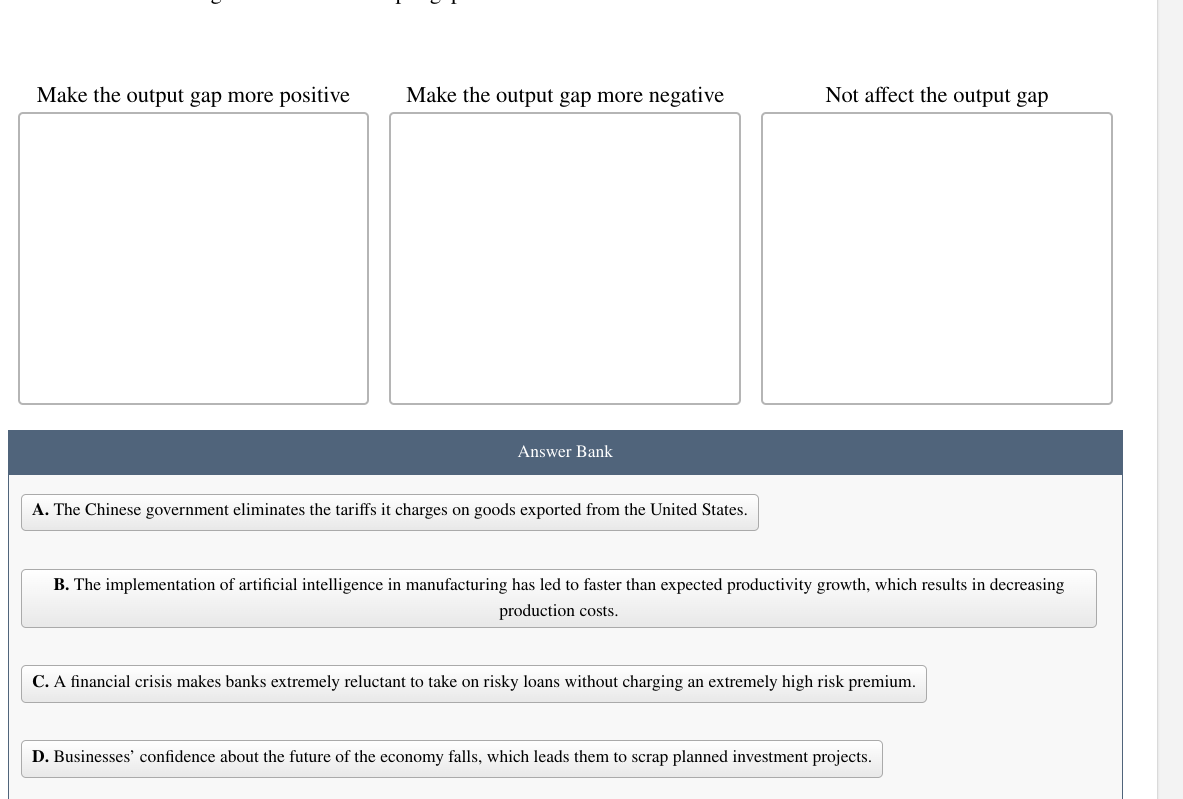This screenshot has height=799, width=1183.
Task: Select answer option B about artificial intelligence productivity
Action: [559, 597]
